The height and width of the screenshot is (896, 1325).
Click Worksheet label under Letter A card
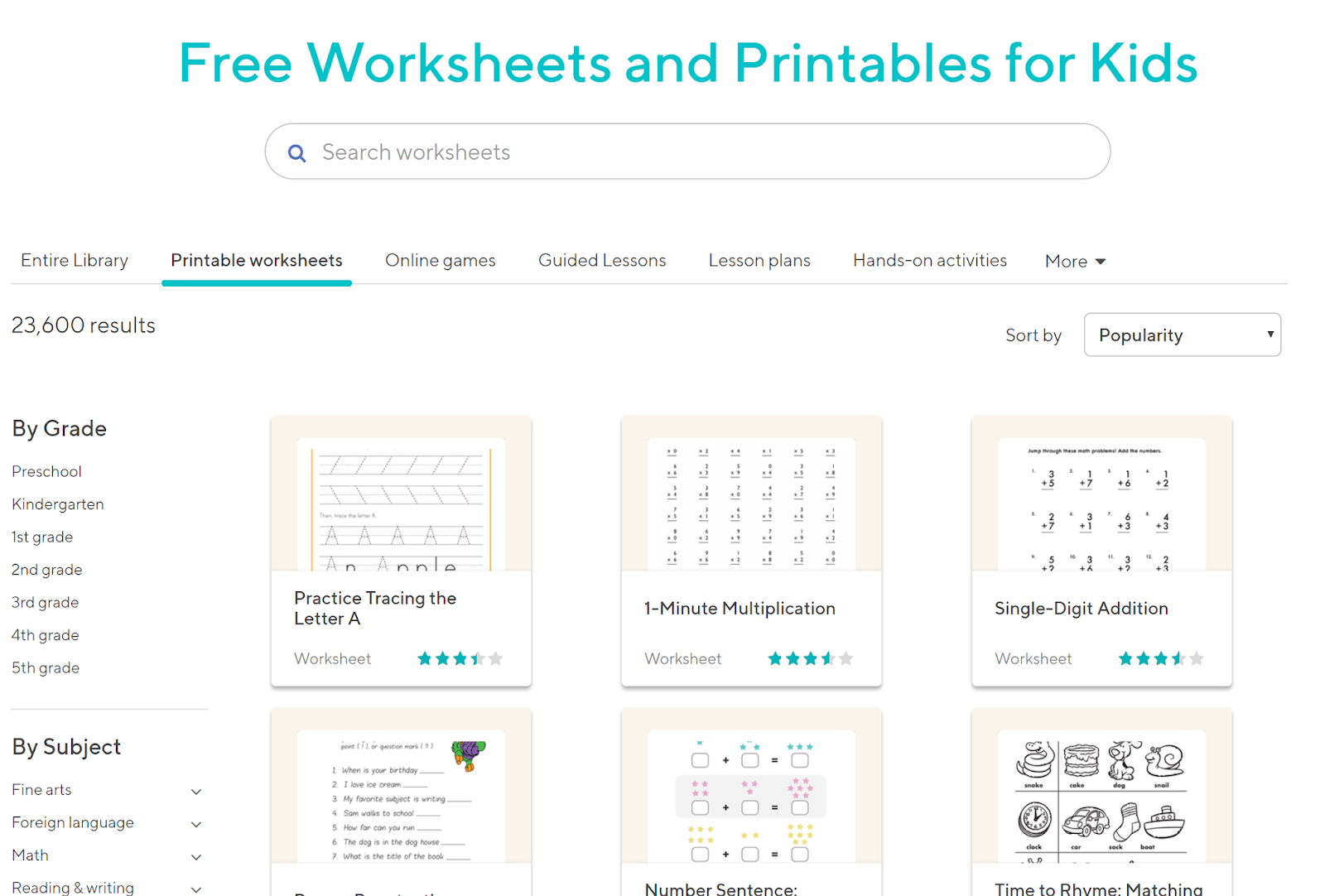[333, 659]
